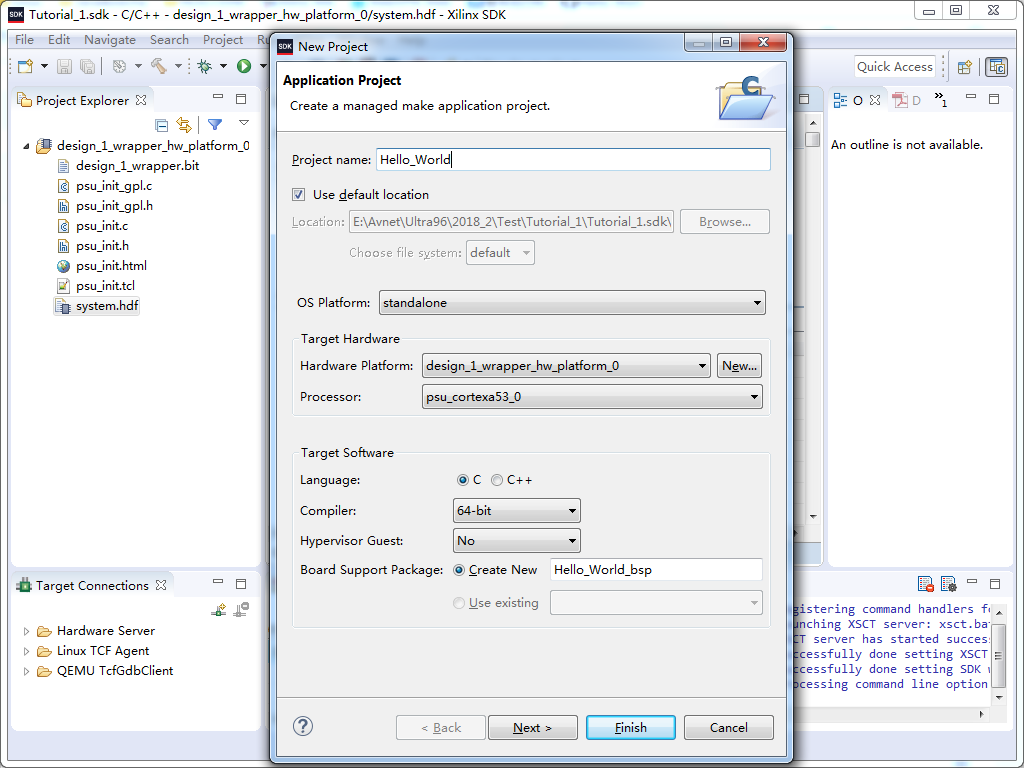Open the Edit menu
Viewport: 1024px width, 768px height.
tap(59, 39)
